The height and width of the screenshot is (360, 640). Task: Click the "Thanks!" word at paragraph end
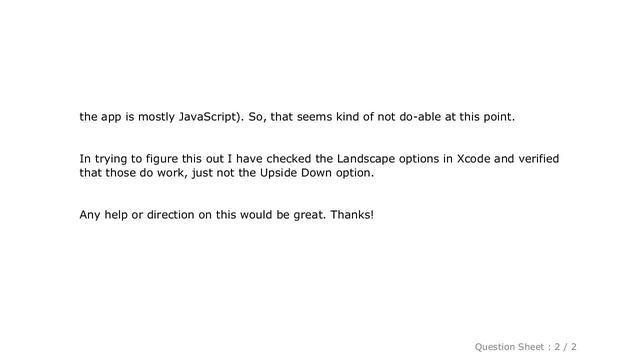coord(352,214)
